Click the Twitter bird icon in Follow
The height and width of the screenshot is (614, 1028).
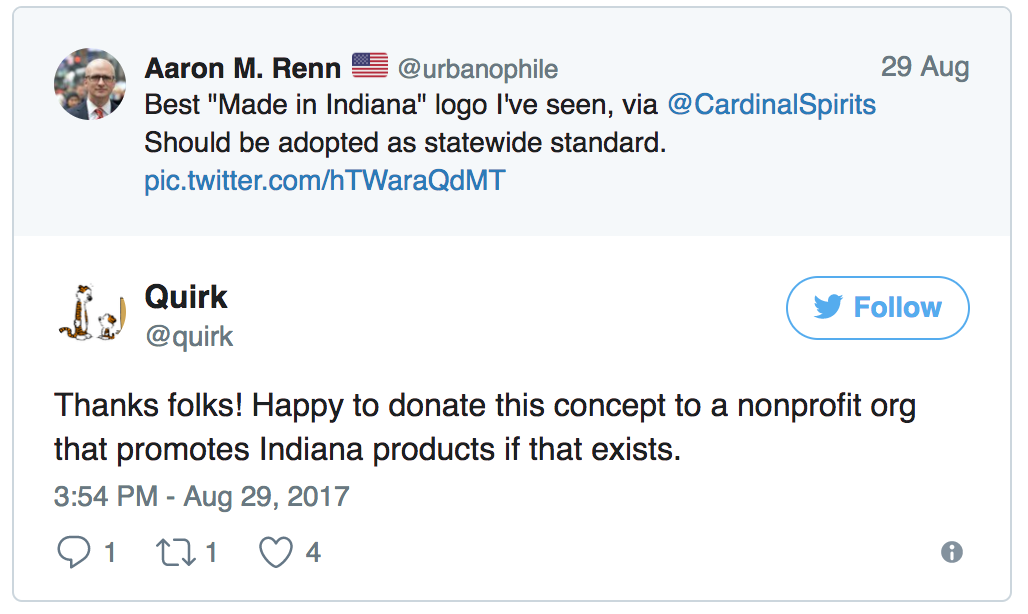click(x=828, y=307)
